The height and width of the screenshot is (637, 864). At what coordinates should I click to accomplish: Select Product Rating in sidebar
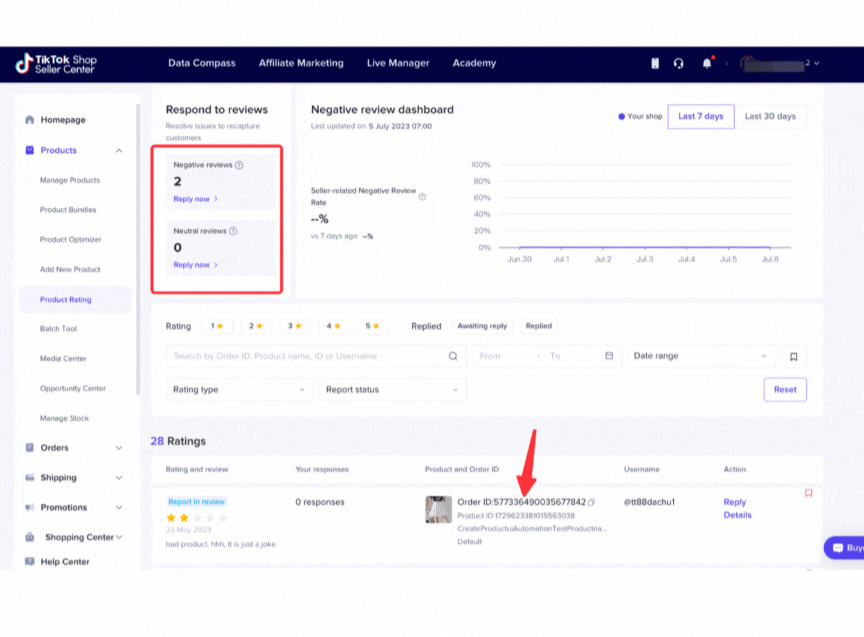[x=75, y=300]
